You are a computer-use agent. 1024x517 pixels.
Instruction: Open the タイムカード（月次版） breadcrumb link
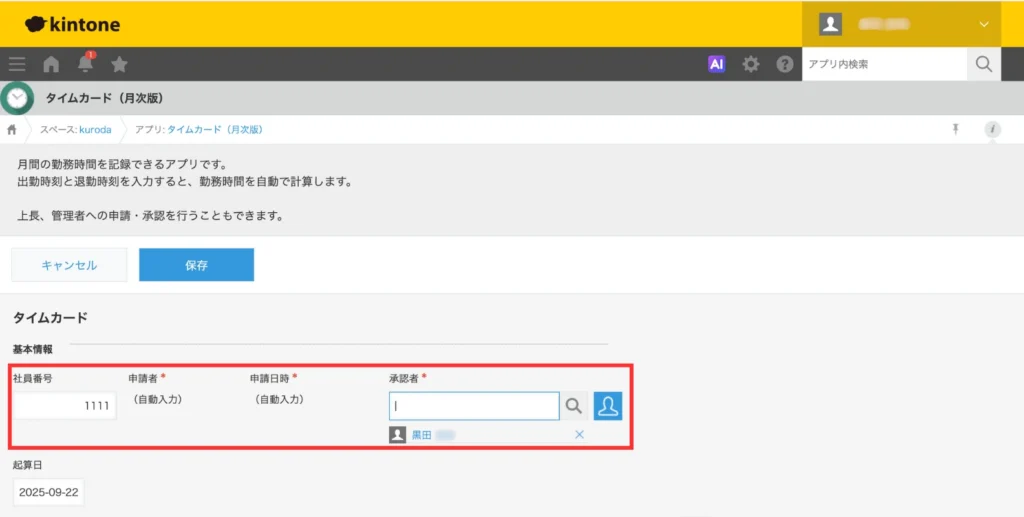pyautogui.click(x=214, y=130)
